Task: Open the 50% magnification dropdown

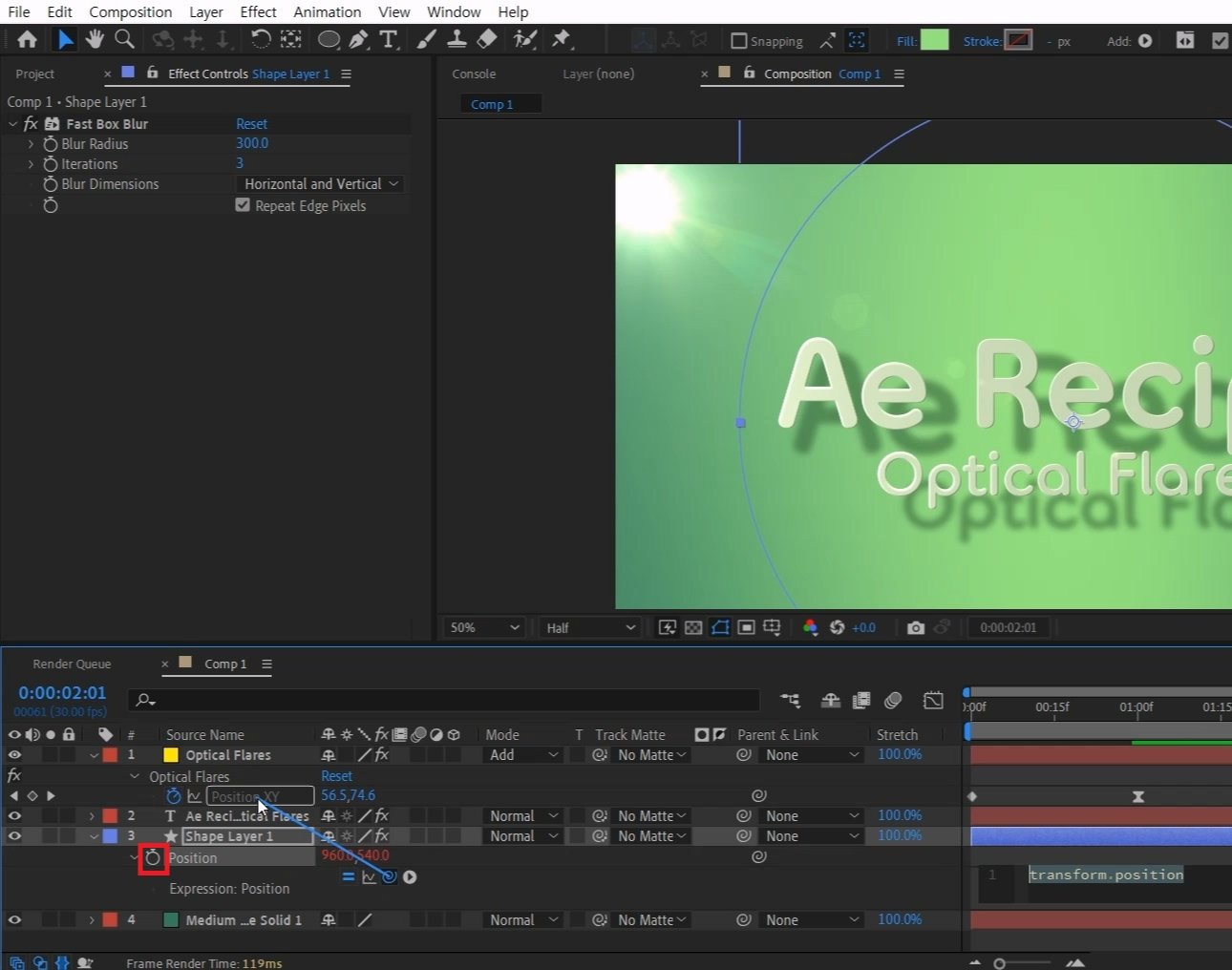Action: coord(485,627)
